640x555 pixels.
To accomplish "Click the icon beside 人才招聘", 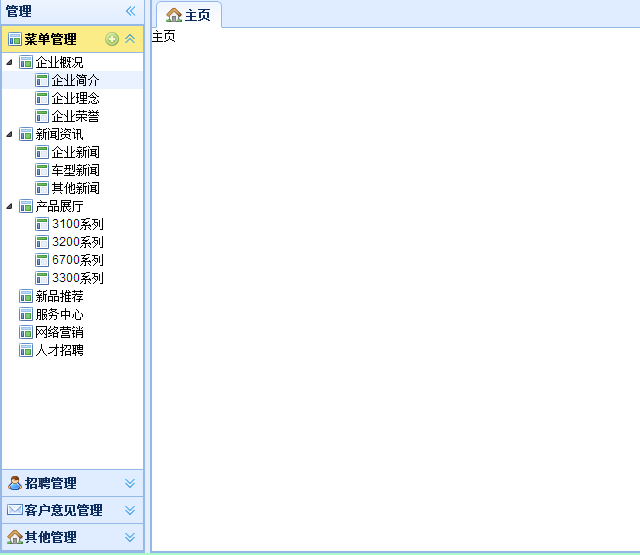I will pos(26,350).
